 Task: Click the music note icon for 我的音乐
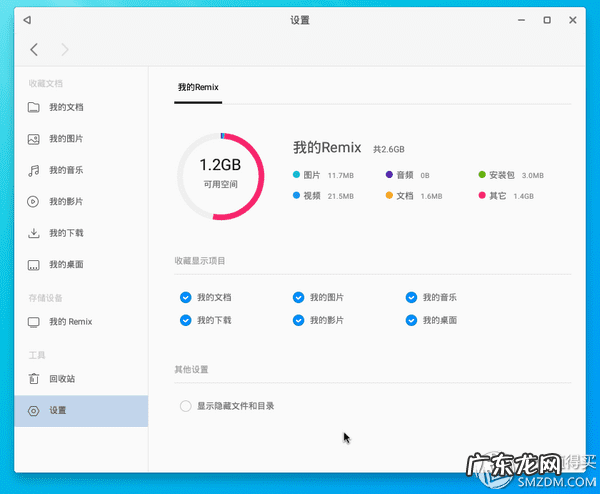tap(33, 170)
